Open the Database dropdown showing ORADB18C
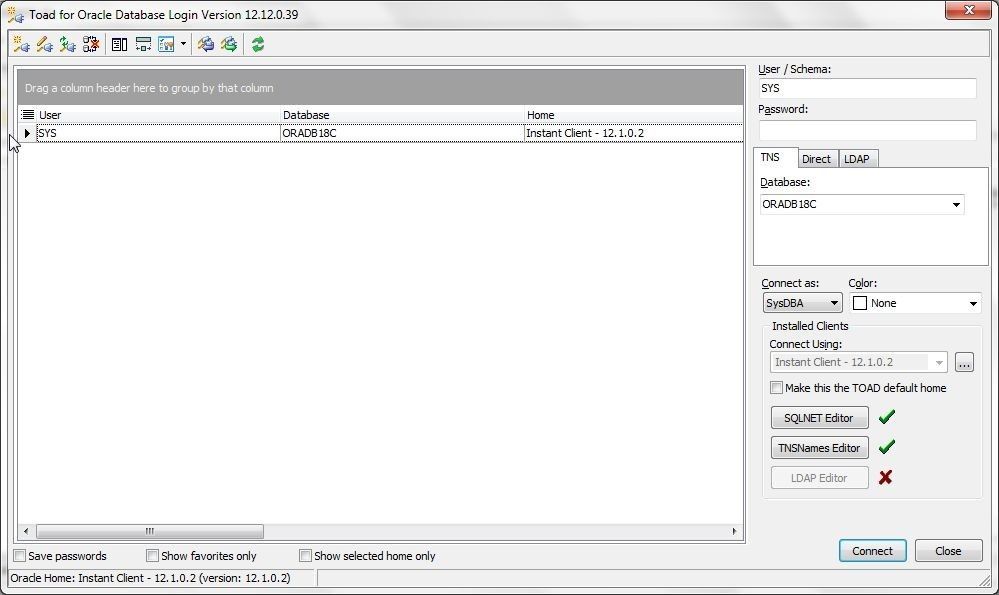The height and width of the screenshot is (595, 999). (956, 204)
